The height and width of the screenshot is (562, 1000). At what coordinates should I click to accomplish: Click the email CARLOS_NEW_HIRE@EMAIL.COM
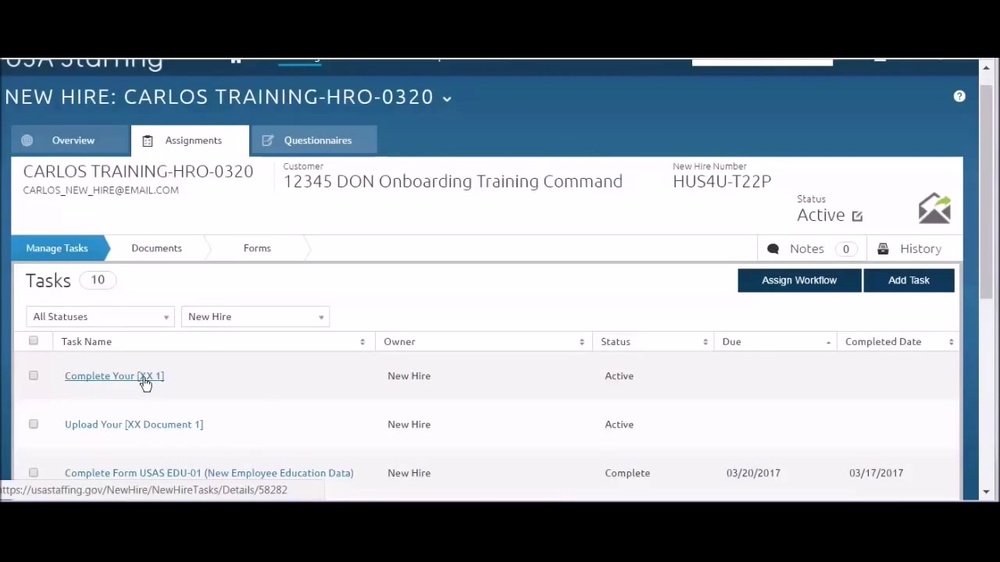101,190
